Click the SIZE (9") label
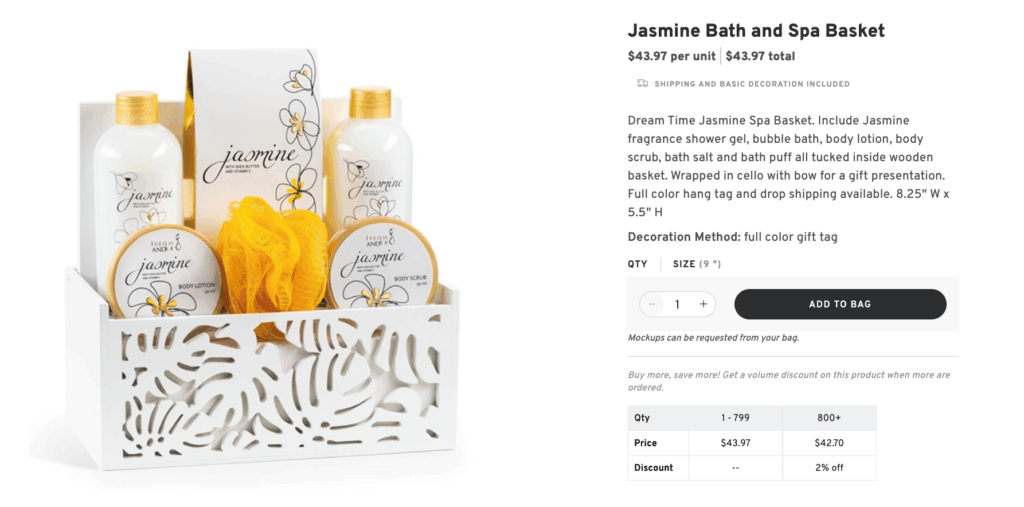 click(697, 264)
